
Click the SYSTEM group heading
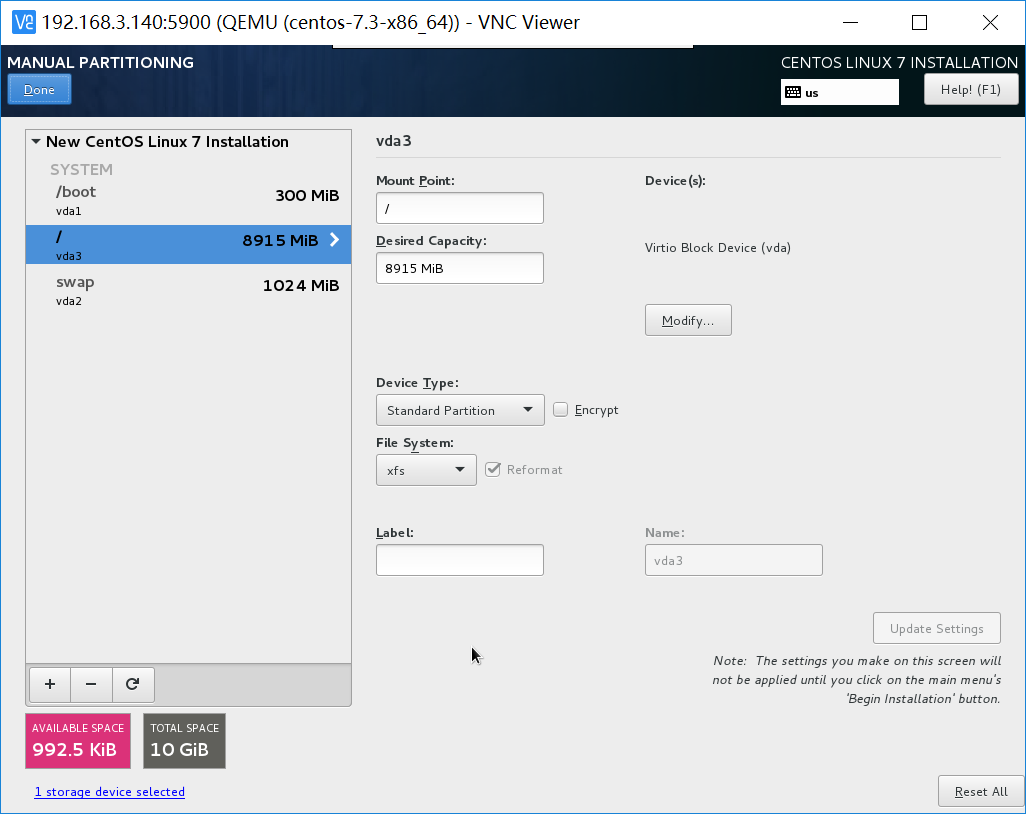click(x=81, y=169)
